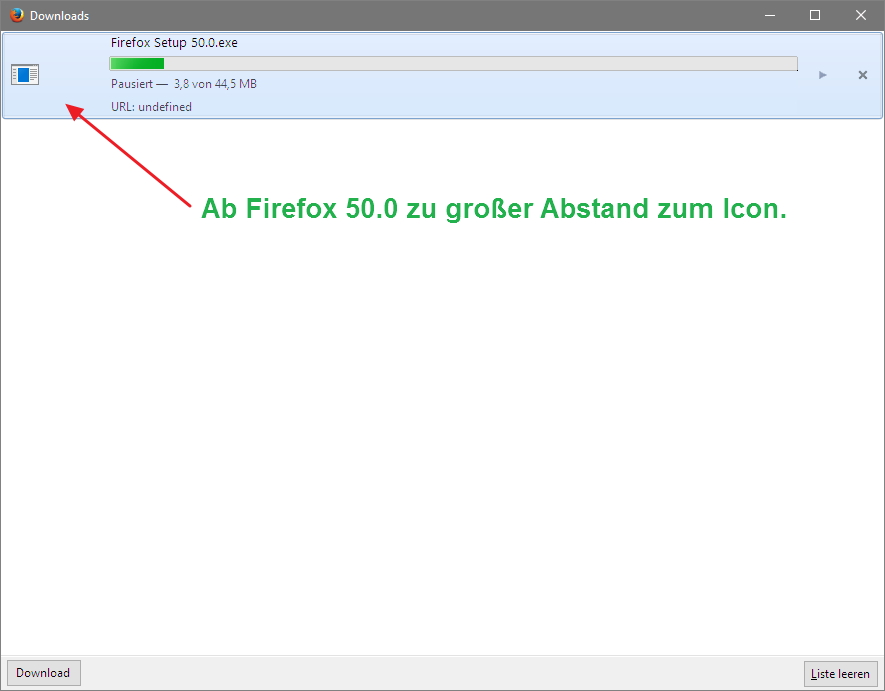Click the 'URL: undefined' text
The image size is (885, 691).
(x=151, y=107)
